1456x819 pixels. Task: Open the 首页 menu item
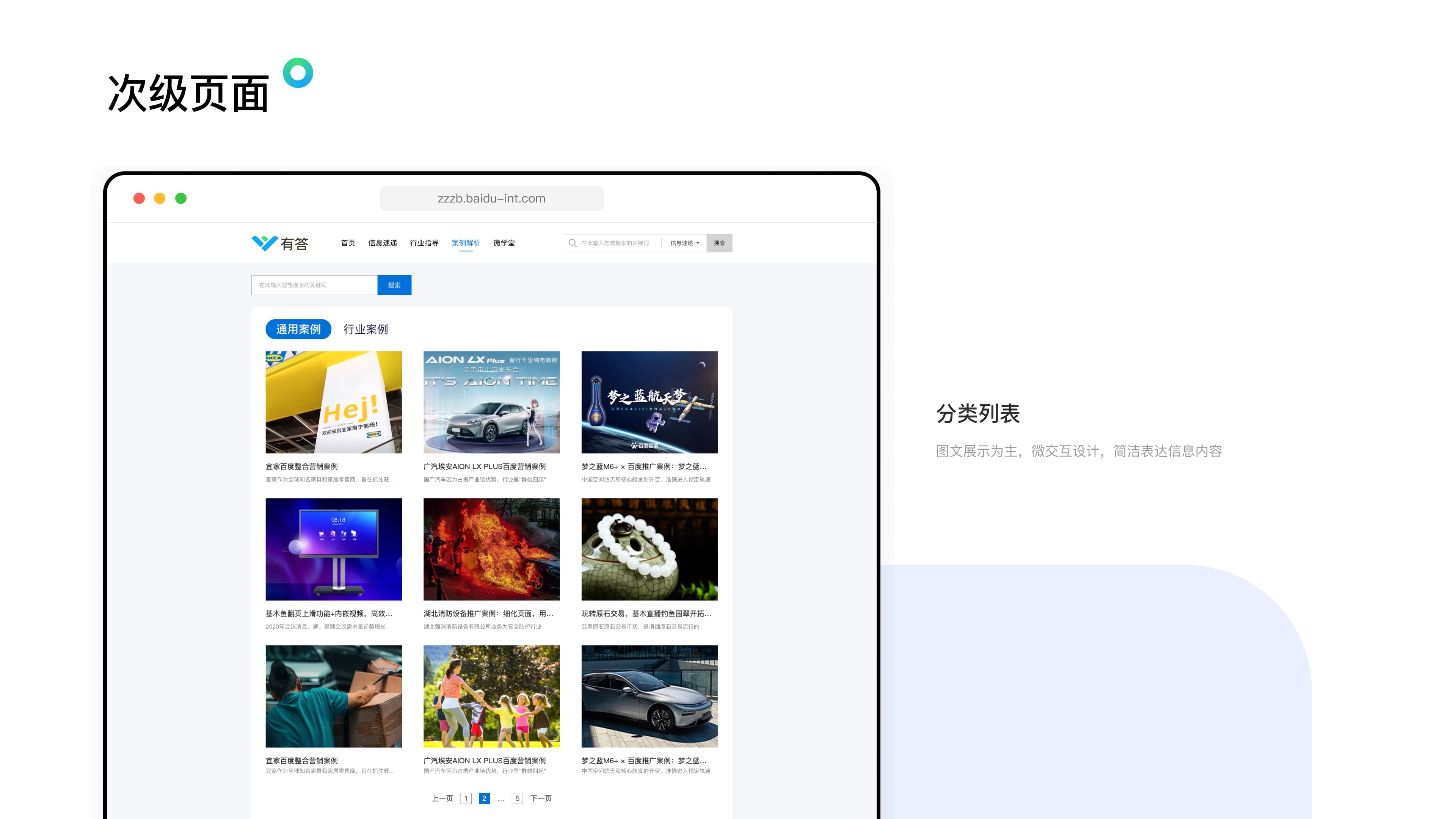coord(348,243)
